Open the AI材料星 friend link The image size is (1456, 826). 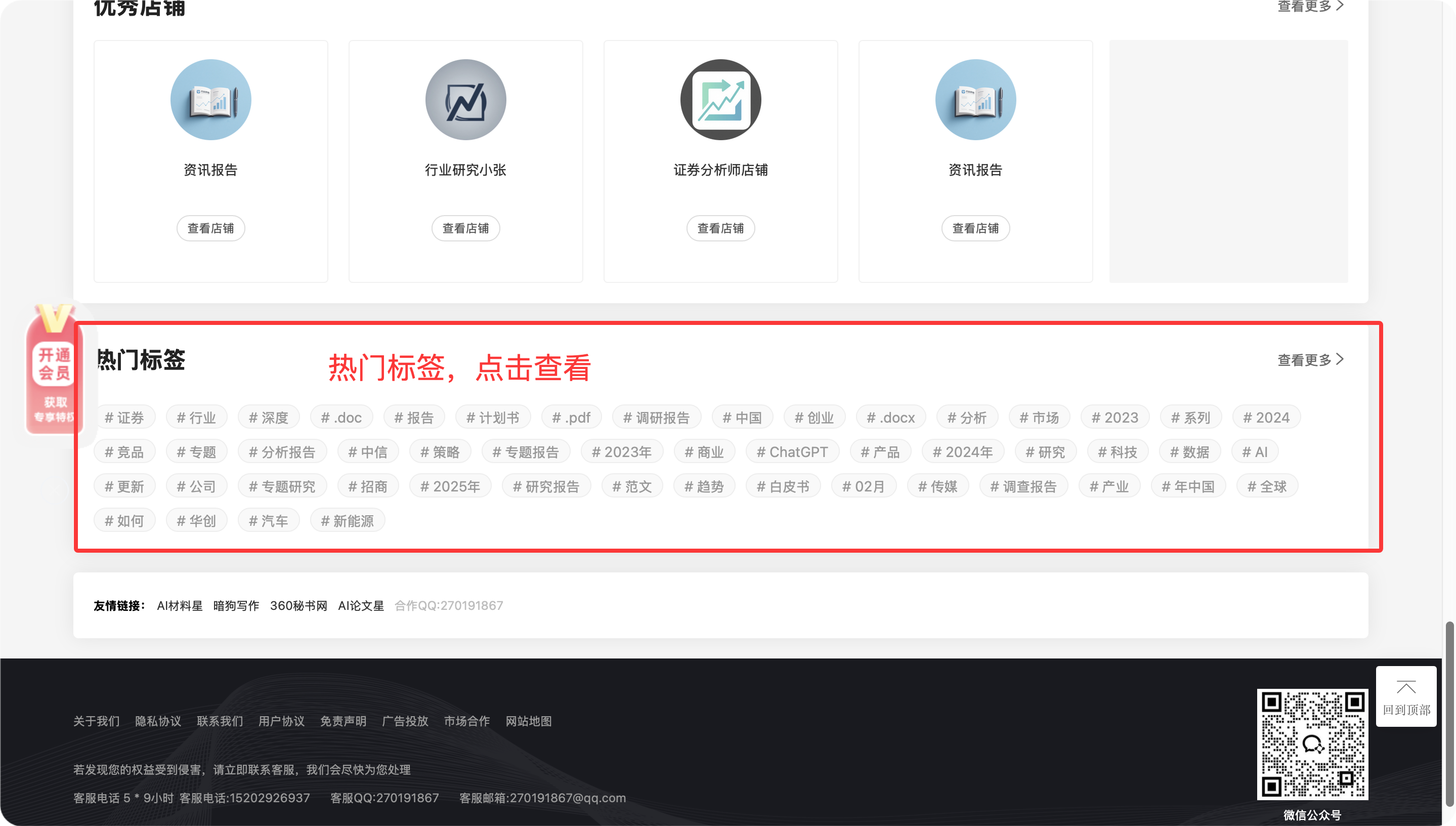pyautogui.click(x=180, y=606)
